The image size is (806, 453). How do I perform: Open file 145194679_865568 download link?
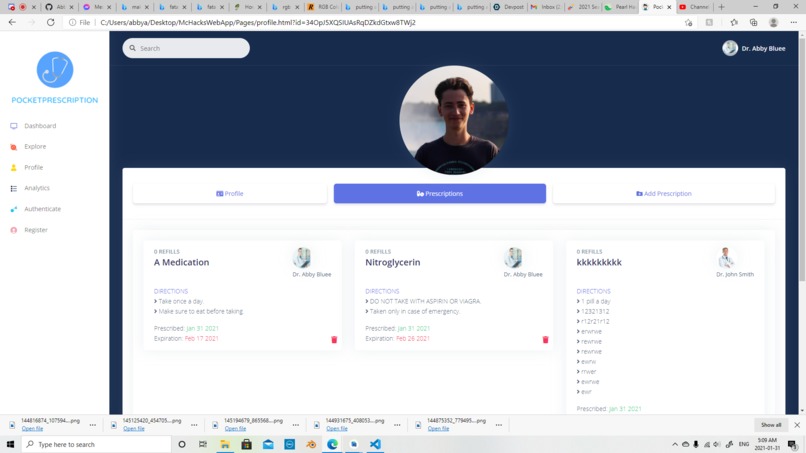tap(235, 428)
